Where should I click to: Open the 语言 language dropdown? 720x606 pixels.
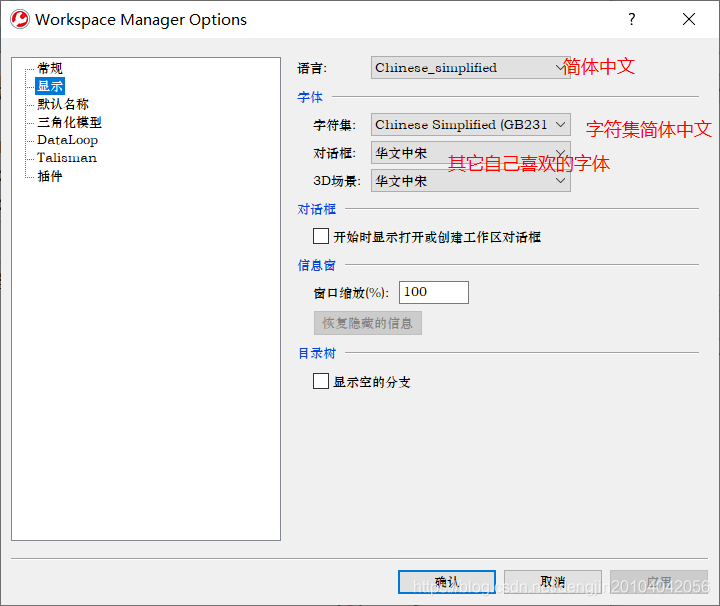point(470,68)
